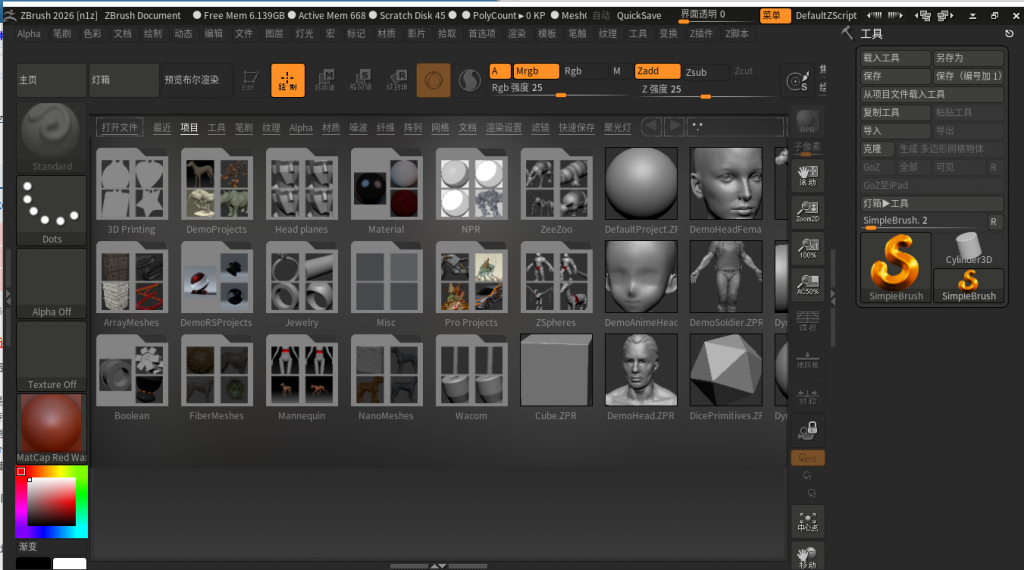Click the Floor grid (地网格) icon
This screenshot has height=570, width=1024.
point(808,358)
